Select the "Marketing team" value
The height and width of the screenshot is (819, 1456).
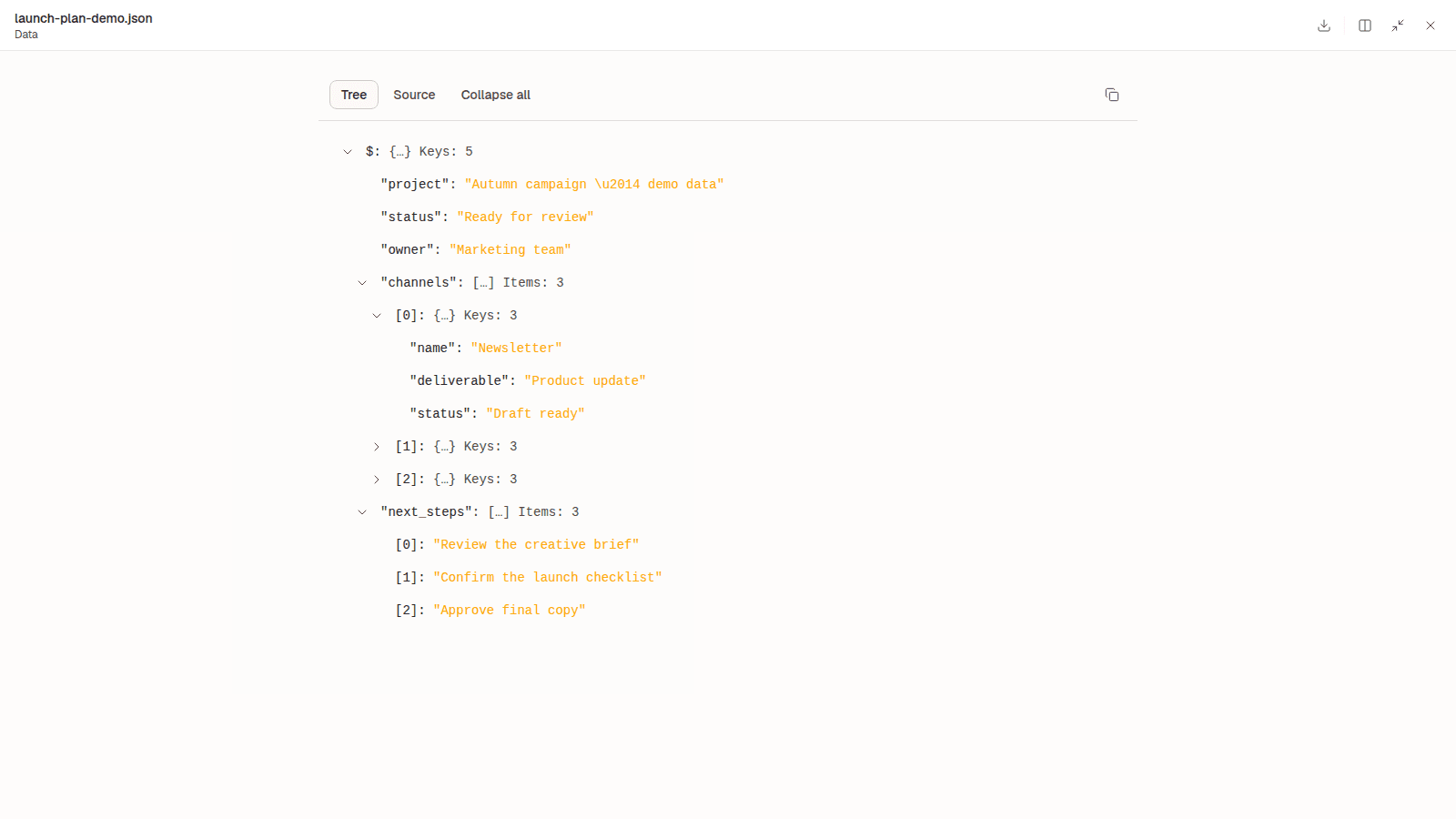click(x=511, y=249)
